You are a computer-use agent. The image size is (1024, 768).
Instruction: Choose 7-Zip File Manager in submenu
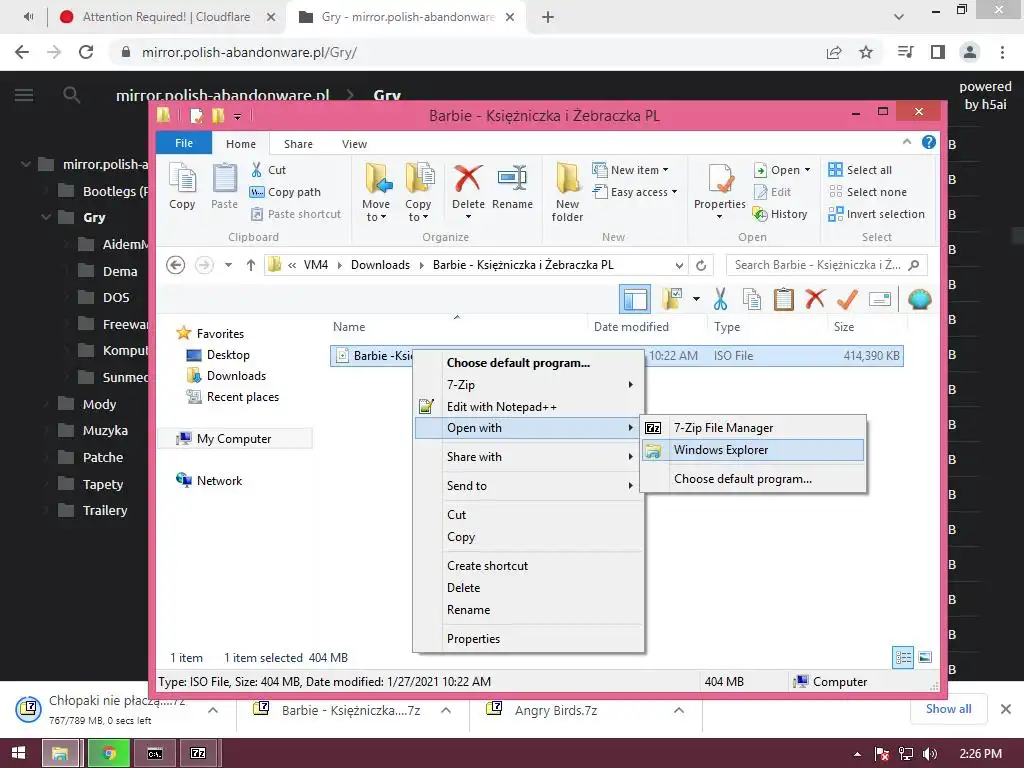click(753, 428)
